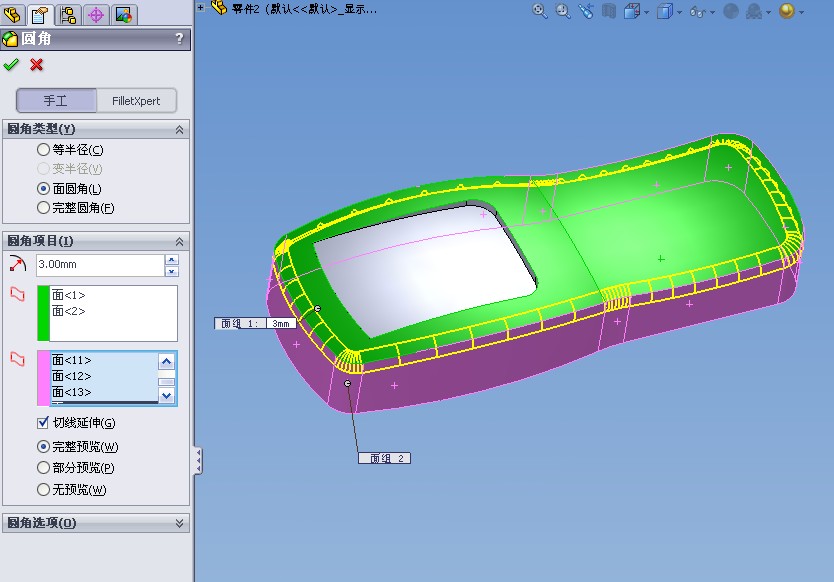
Task: Decrease the fillet radius with down arrow
Action: click(171, 271)
